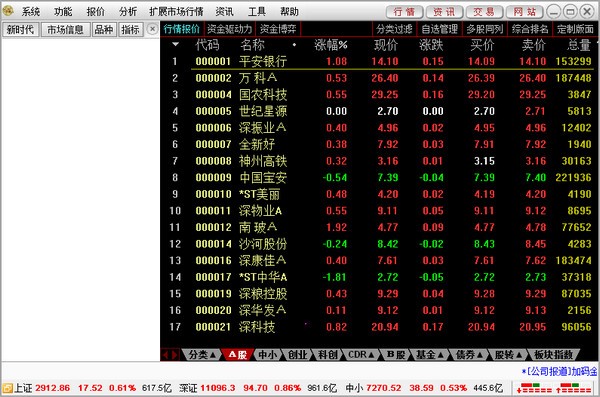Sort by the 涨幅% column header
600x397 pixels.
[331, 45]
